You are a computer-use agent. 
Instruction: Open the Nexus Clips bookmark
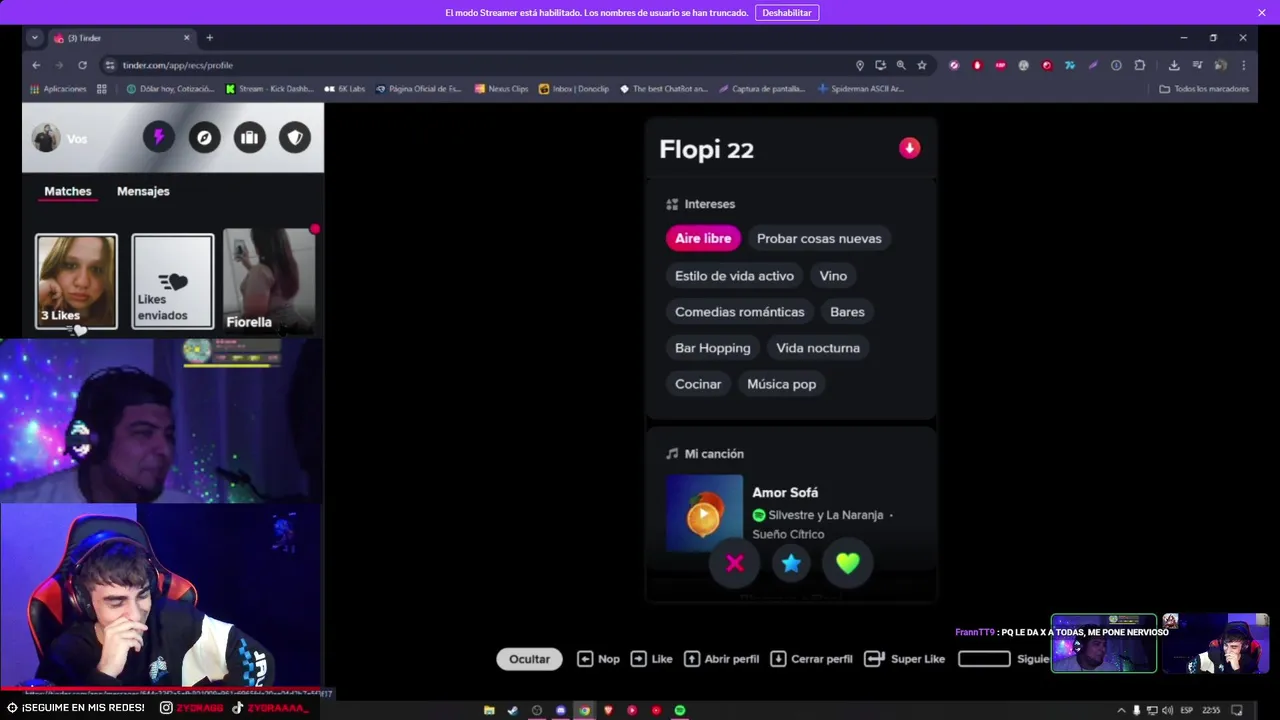point(501,89)
